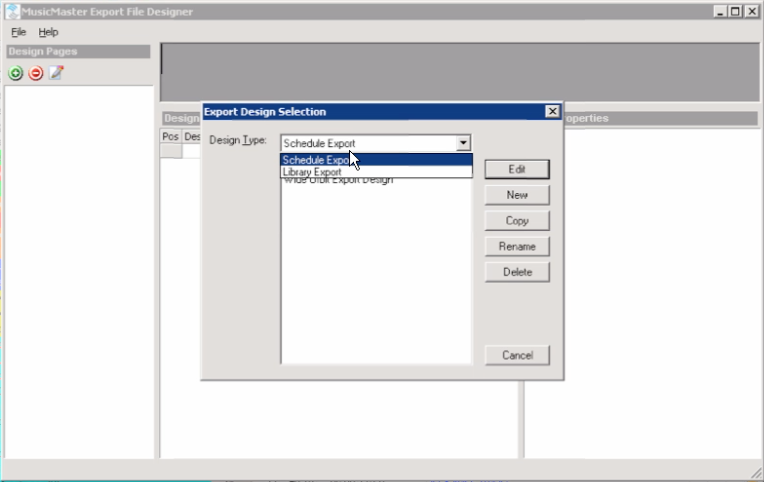Click the Rename button

tap(517, 247)
